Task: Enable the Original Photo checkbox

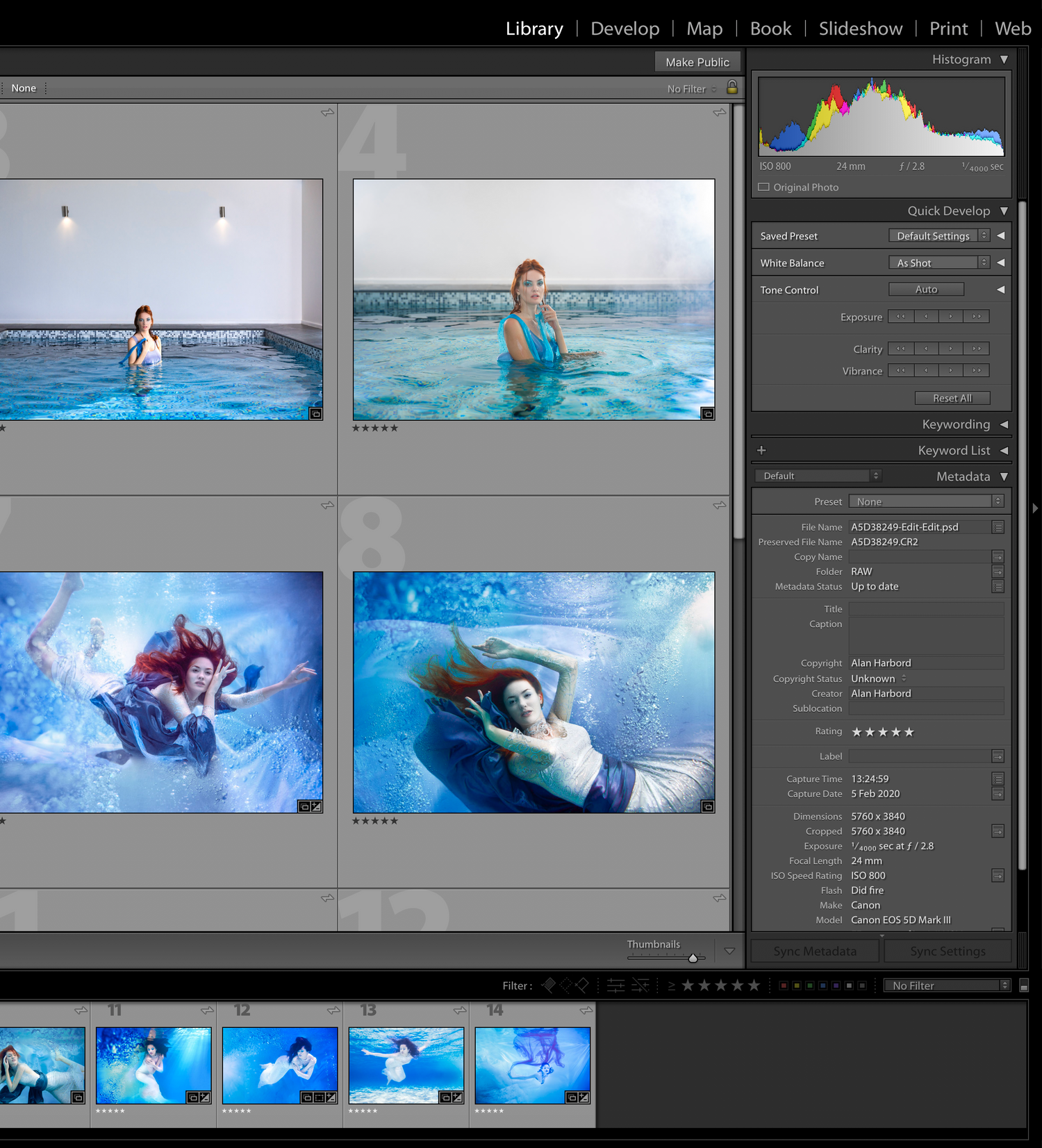Action: [x=764, y=187]
